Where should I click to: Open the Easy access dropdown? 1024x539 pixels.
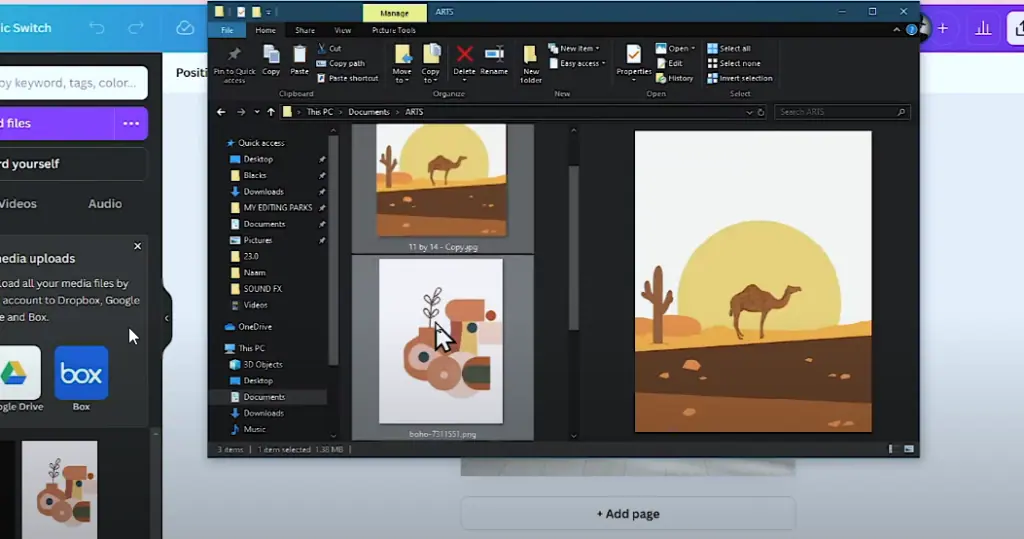tap(579, 63)
